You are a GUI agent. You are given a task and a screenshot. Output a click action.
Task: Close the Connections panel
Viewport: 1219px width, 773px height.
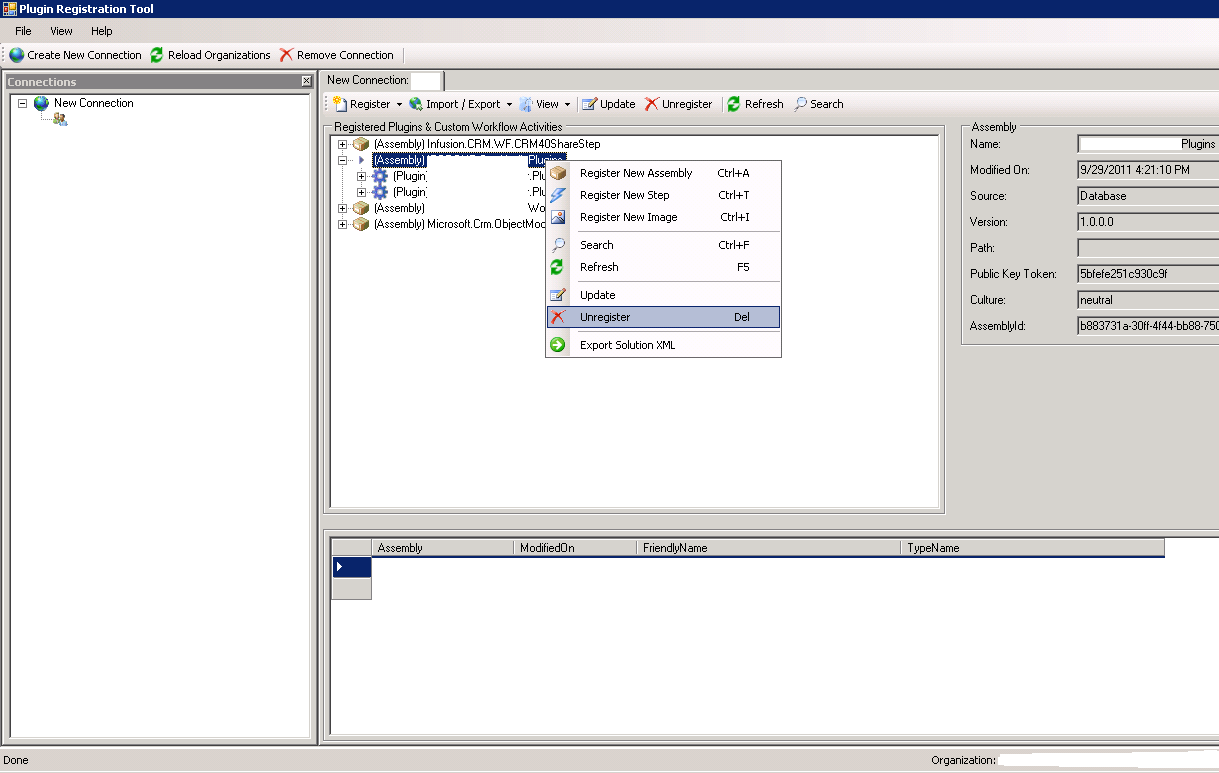(x=306, y=82)
